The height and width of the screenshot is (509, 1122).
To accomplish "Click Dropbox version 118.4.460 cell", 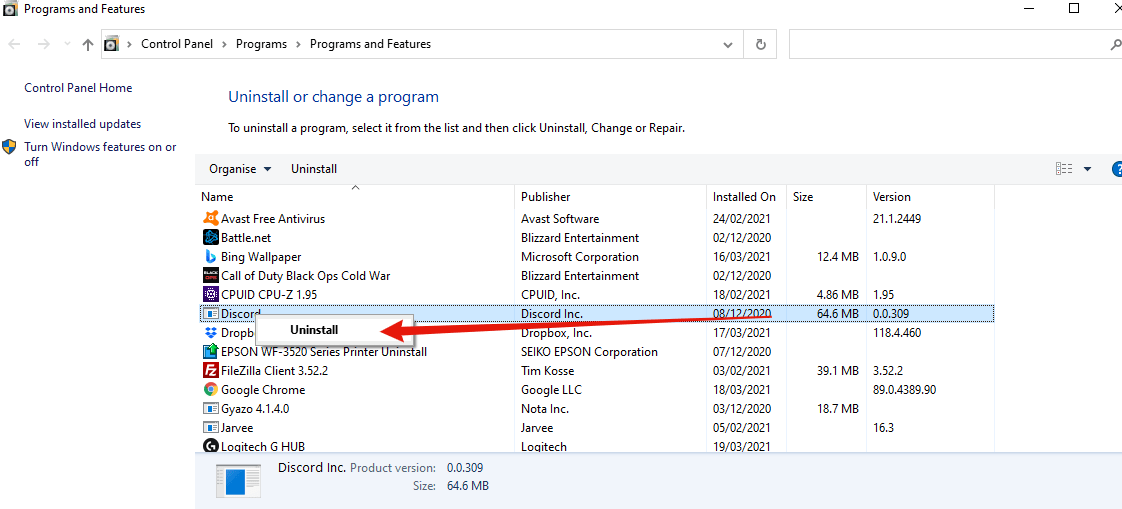I will 897,333.
